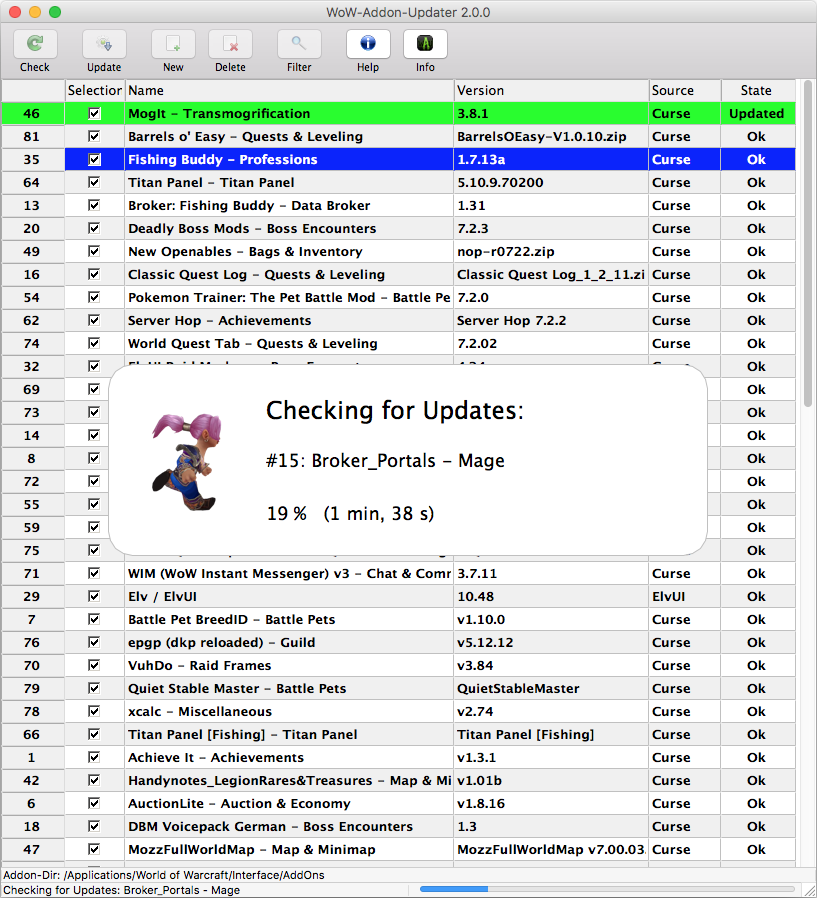The height and width of the screenshot is (898, 817).
Task: Select Server Hop – Achievements row
Action: 398,320
